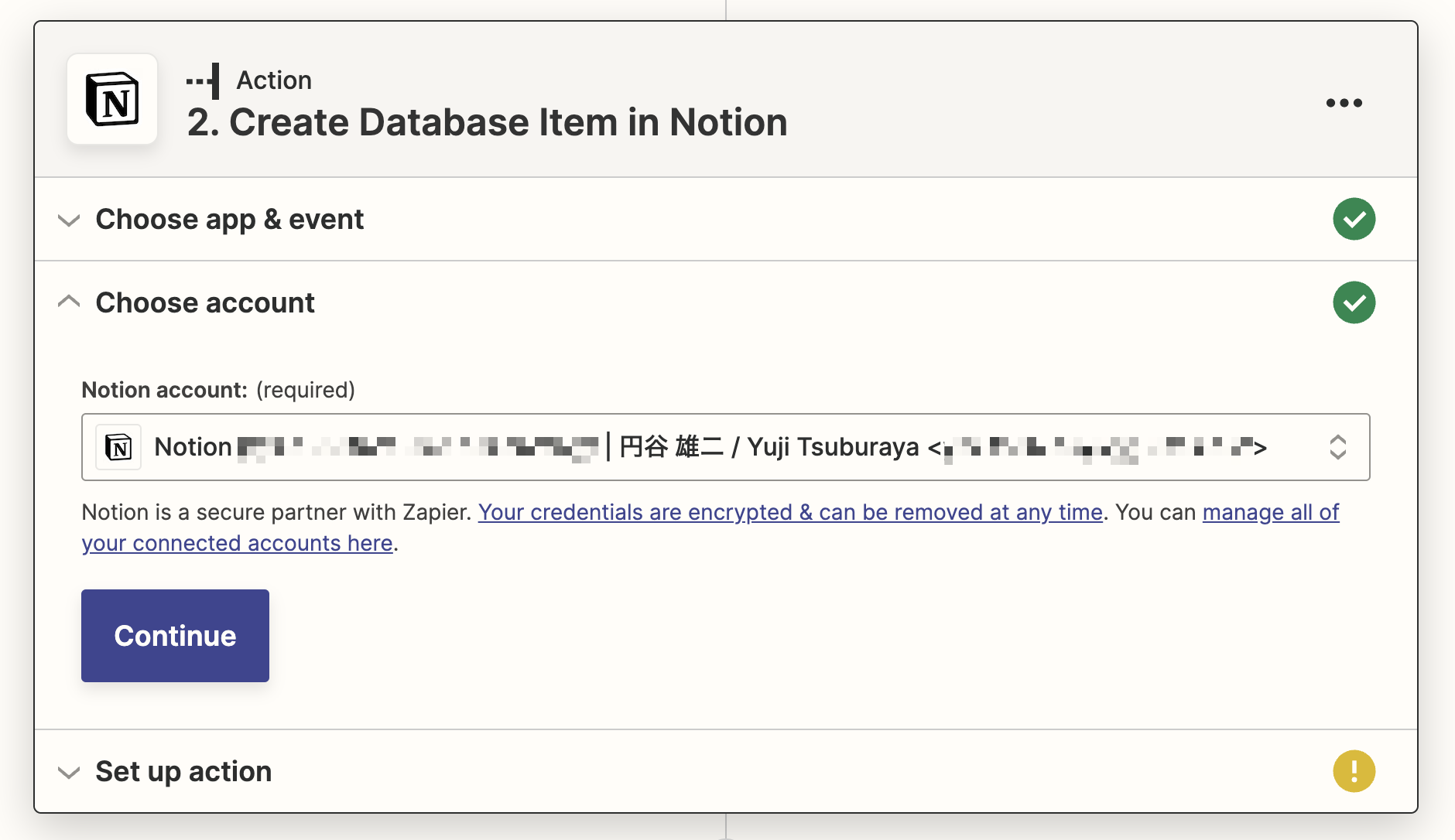Collapse the Choose account section

coord(69,302)
